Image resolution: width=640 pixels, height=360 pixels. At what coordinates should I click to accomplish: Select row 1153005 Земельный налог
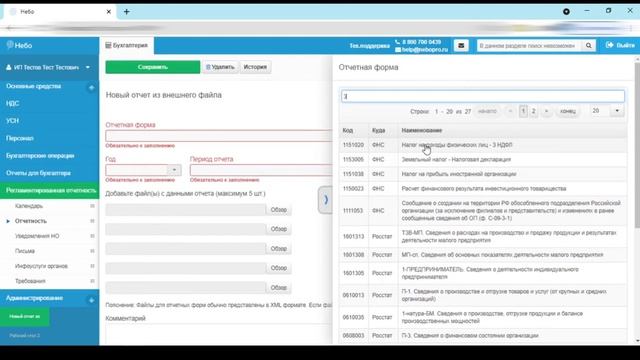pos(483,160)
